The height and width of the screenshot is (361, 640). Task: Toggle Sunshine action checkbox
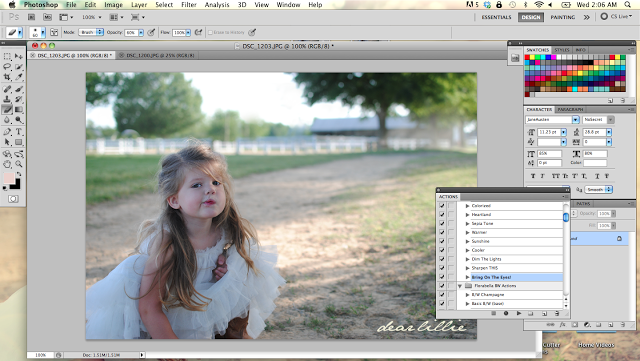pos(442,241)
